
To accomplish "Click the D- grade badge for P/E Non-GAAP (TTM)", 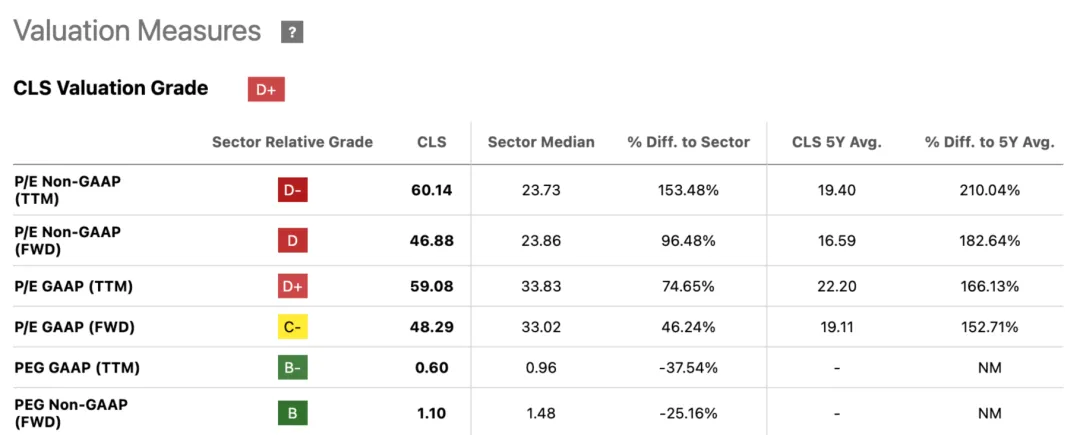I will click(x=293, y=190).
